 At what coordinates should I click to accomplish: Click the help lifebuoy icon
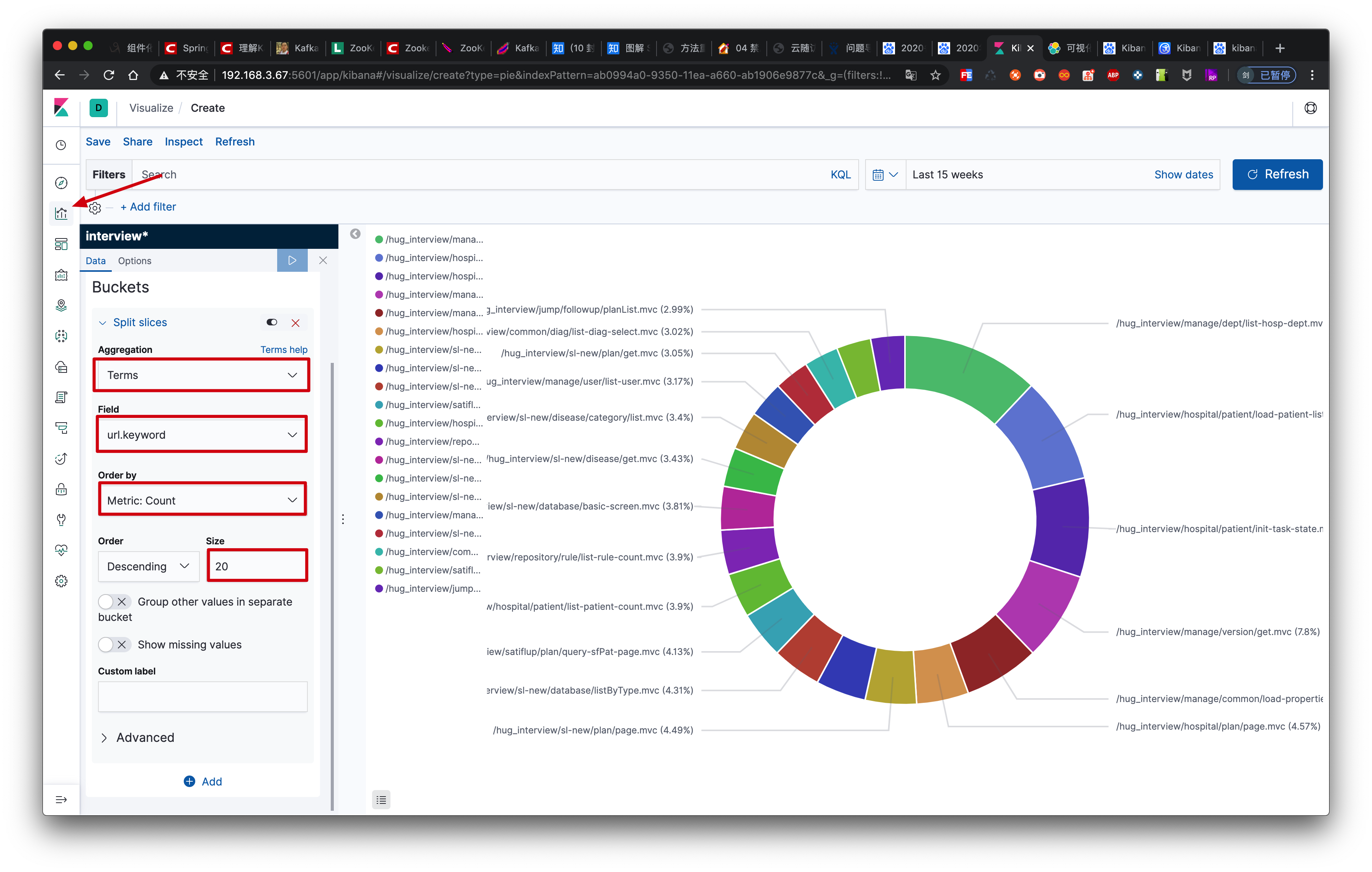coord(1310,108)
